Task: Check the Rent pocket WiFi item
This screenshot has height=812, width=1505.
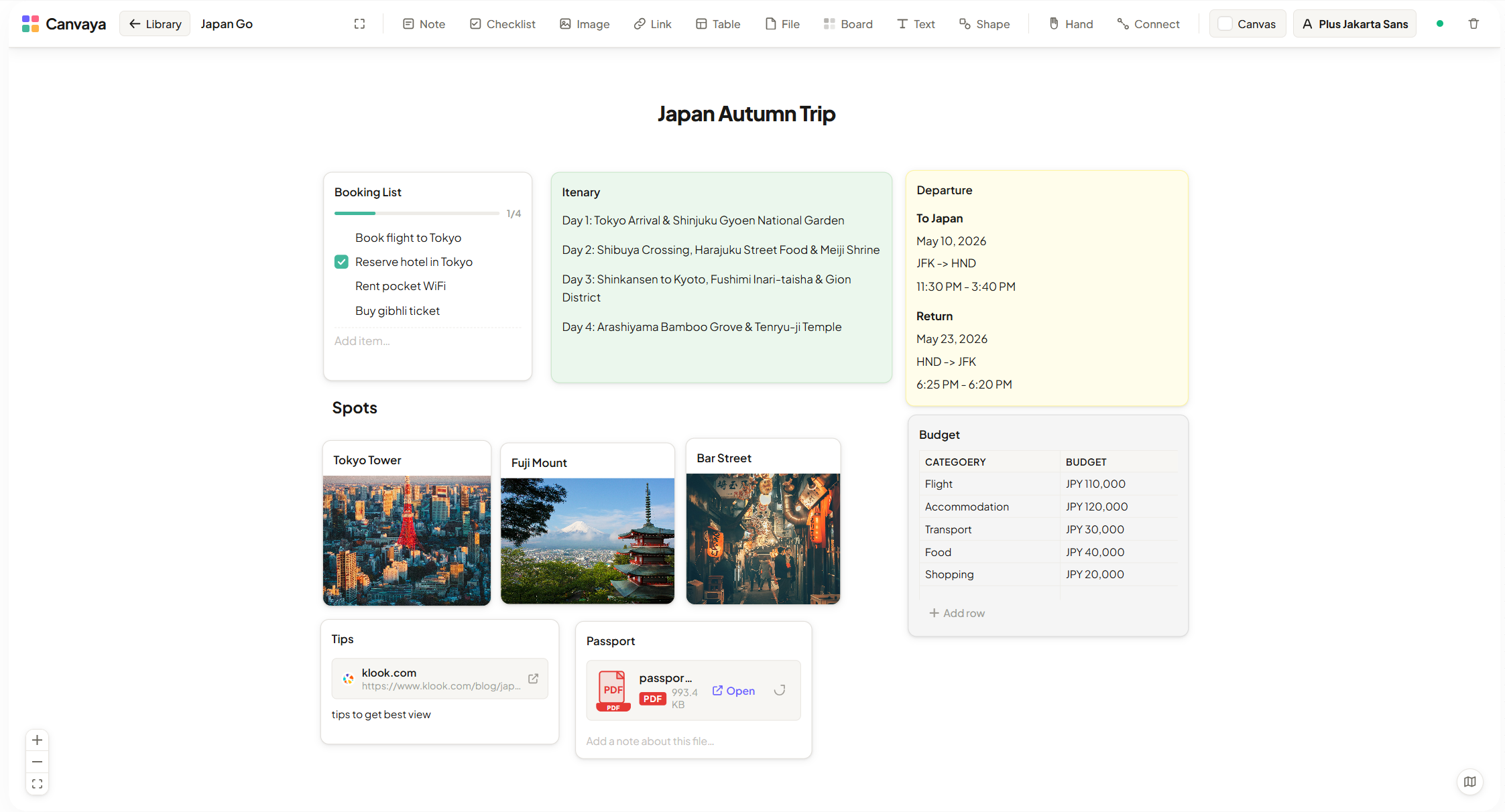Action: (x=341, y=286)
